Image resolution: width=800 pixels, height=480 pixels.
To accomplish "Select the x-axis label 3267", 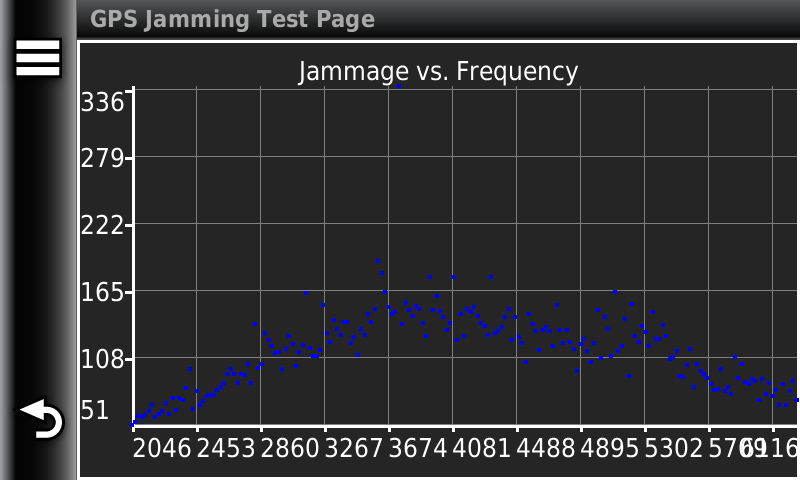I will point(354,449).
